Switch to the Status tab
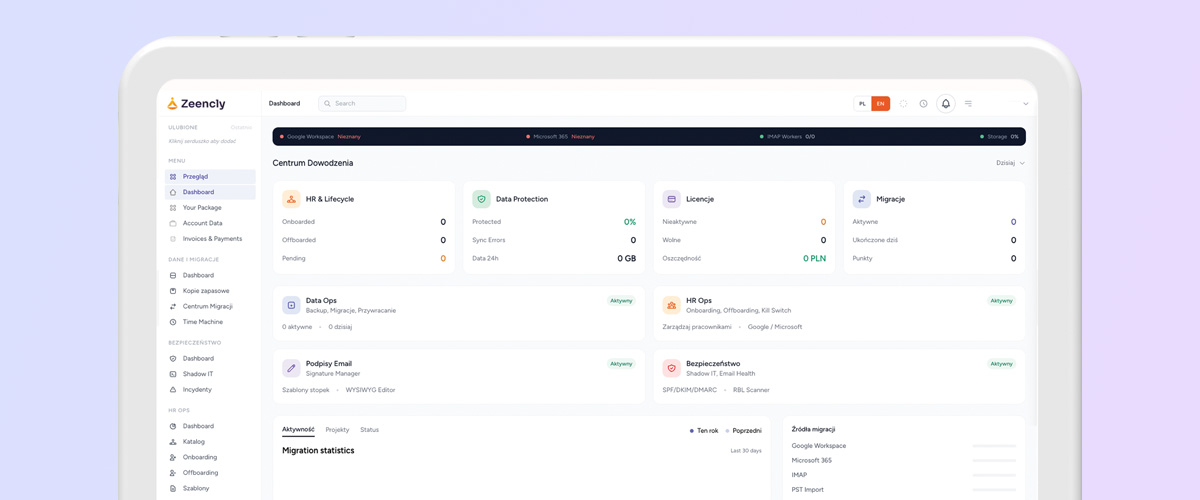The image size is (1200, 500). pyautogui.click(x=369, y=430)
